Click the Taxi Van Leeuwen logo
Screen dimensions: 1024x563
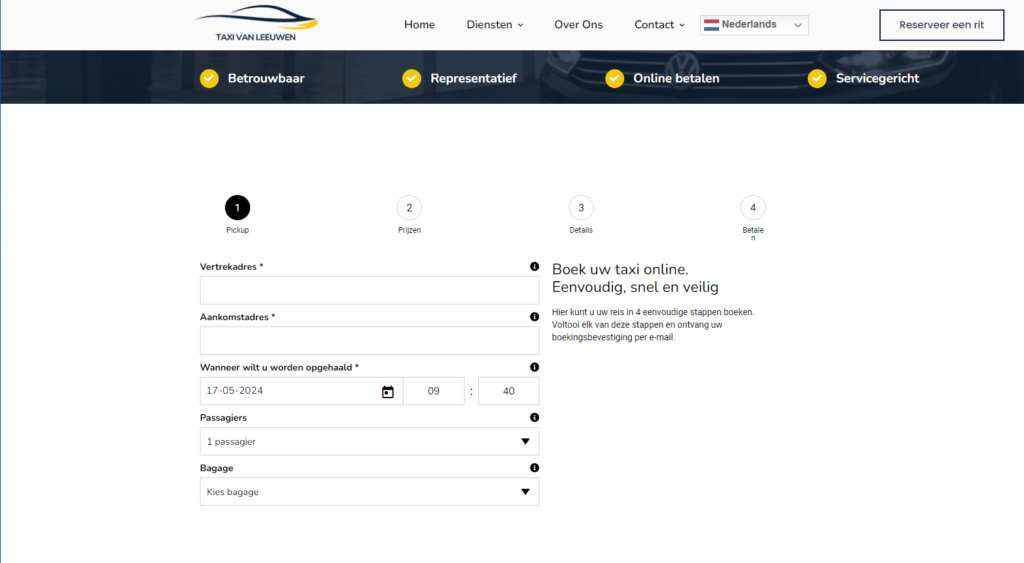(256, 24)
